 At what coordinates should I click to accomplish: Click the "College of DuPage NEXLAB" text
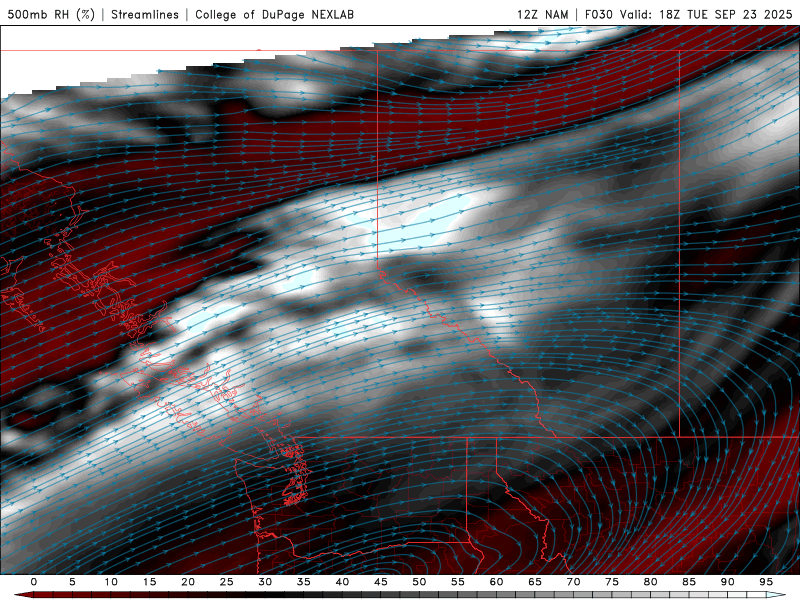(274, 14)
